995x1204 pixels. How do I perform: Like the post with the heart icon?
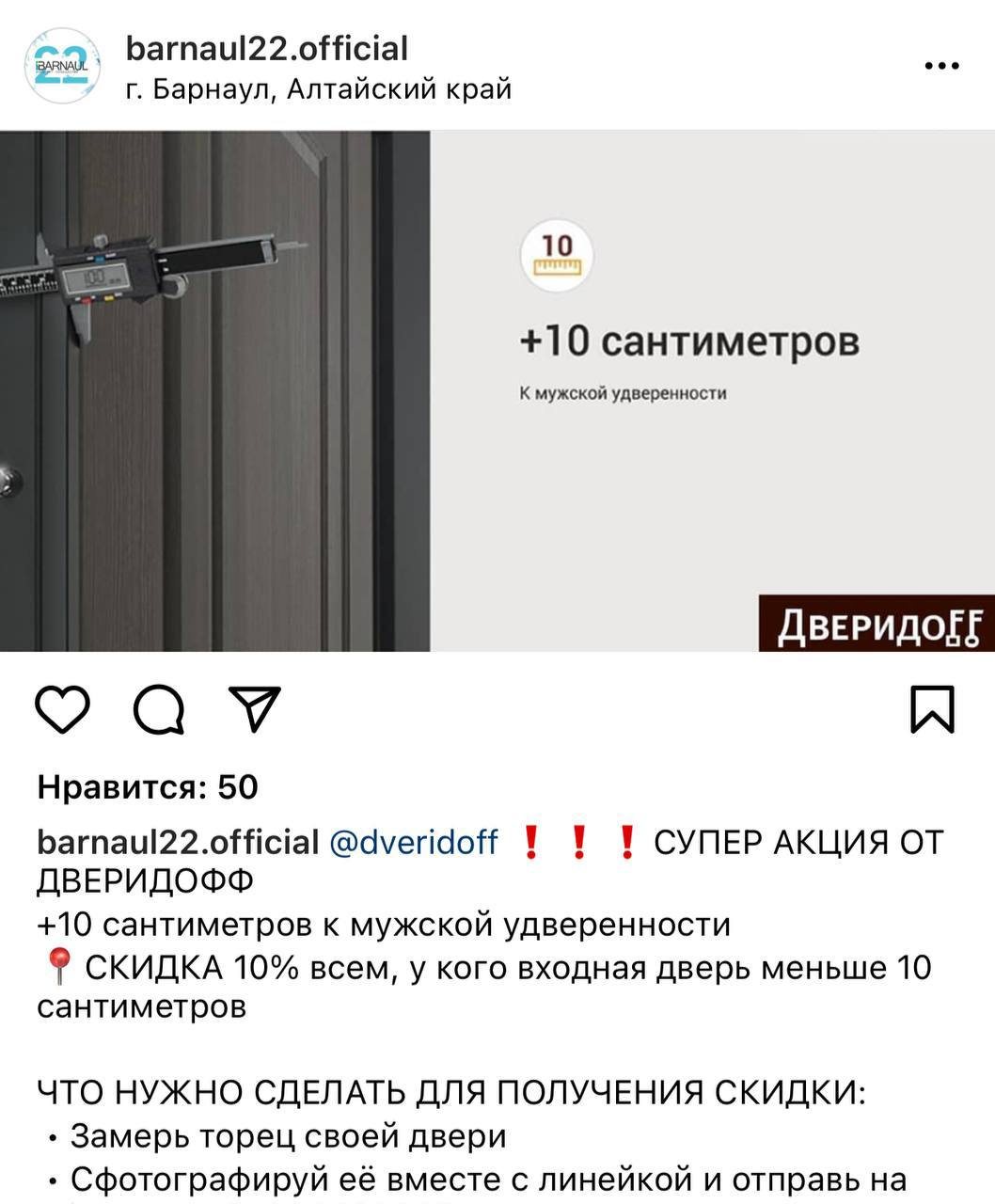[62, 710]
